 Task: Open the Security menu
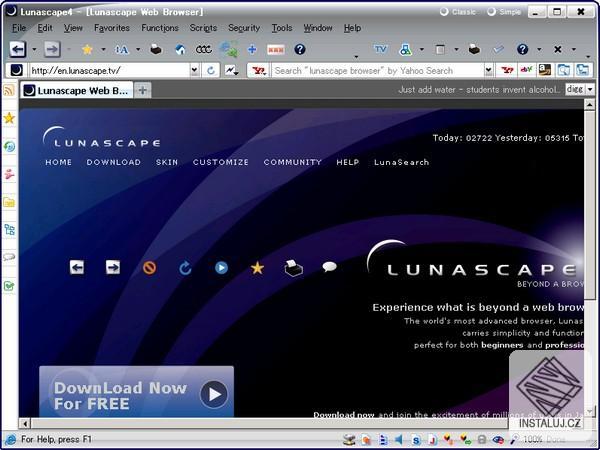click(x=244, y=28)
